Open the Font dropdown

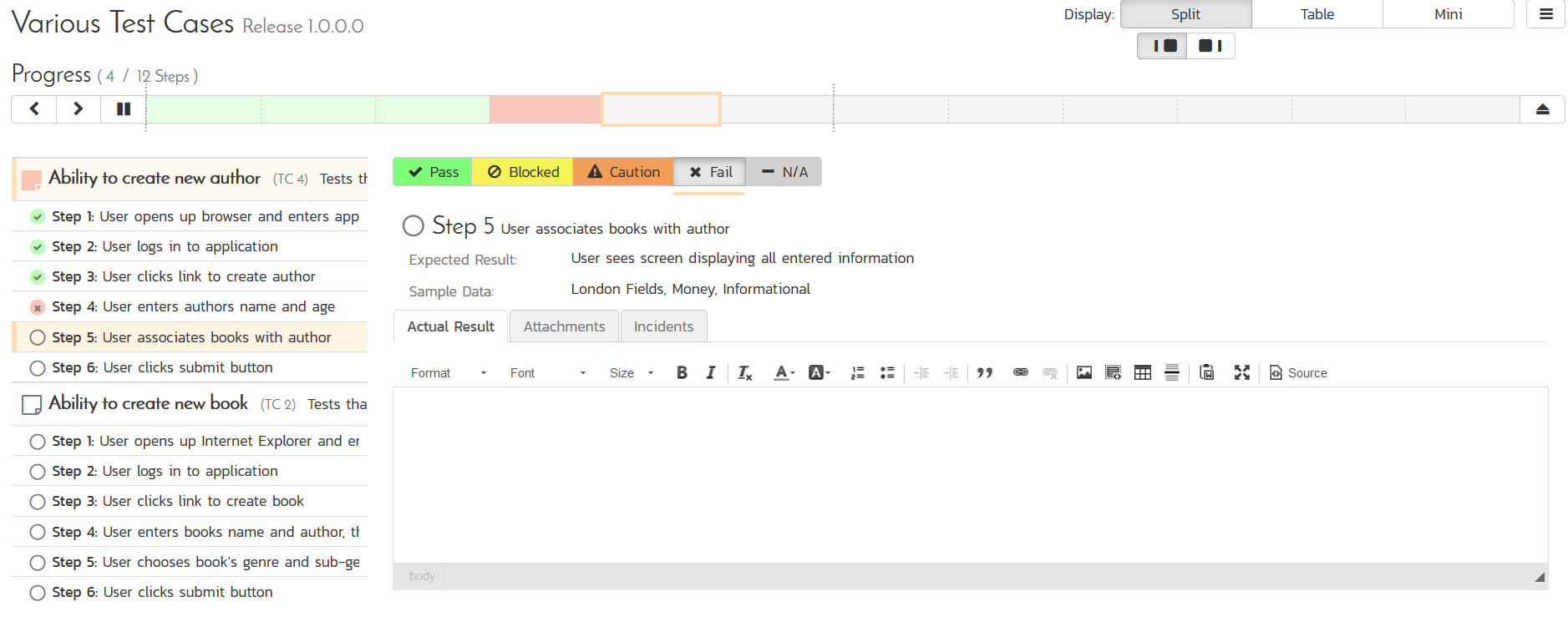(547, 373)
